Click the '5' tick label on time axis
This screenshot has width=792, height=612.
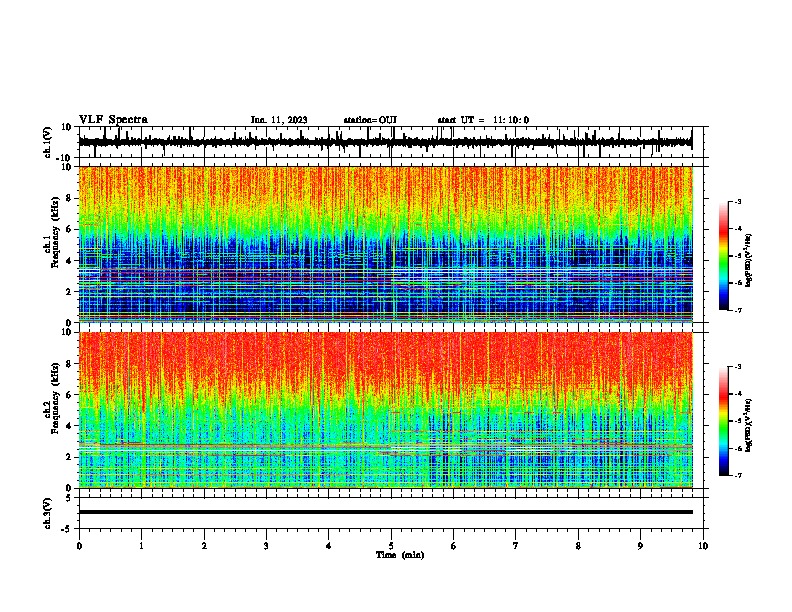click(x=391, y=546)
